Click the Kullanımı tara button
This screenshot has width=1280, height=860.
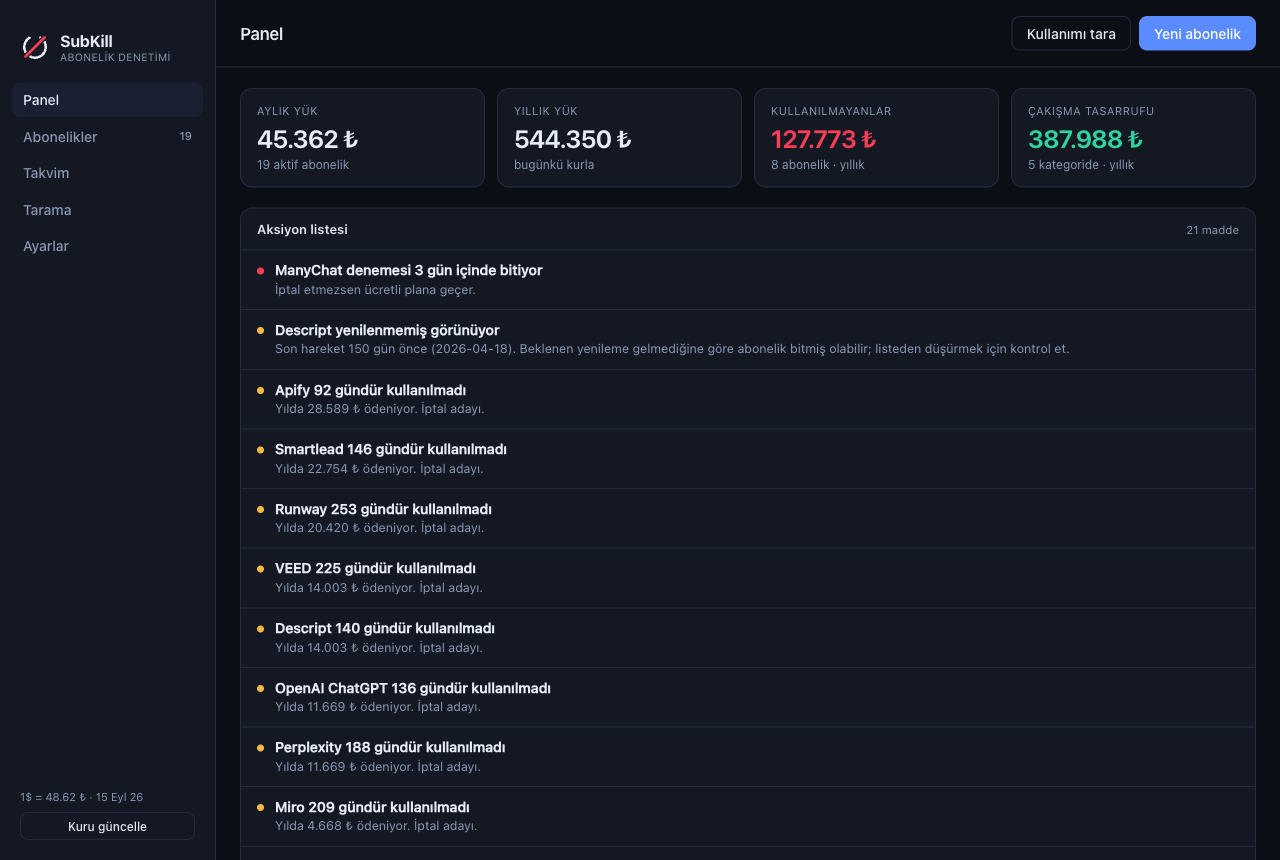[x=1071, y=34]
